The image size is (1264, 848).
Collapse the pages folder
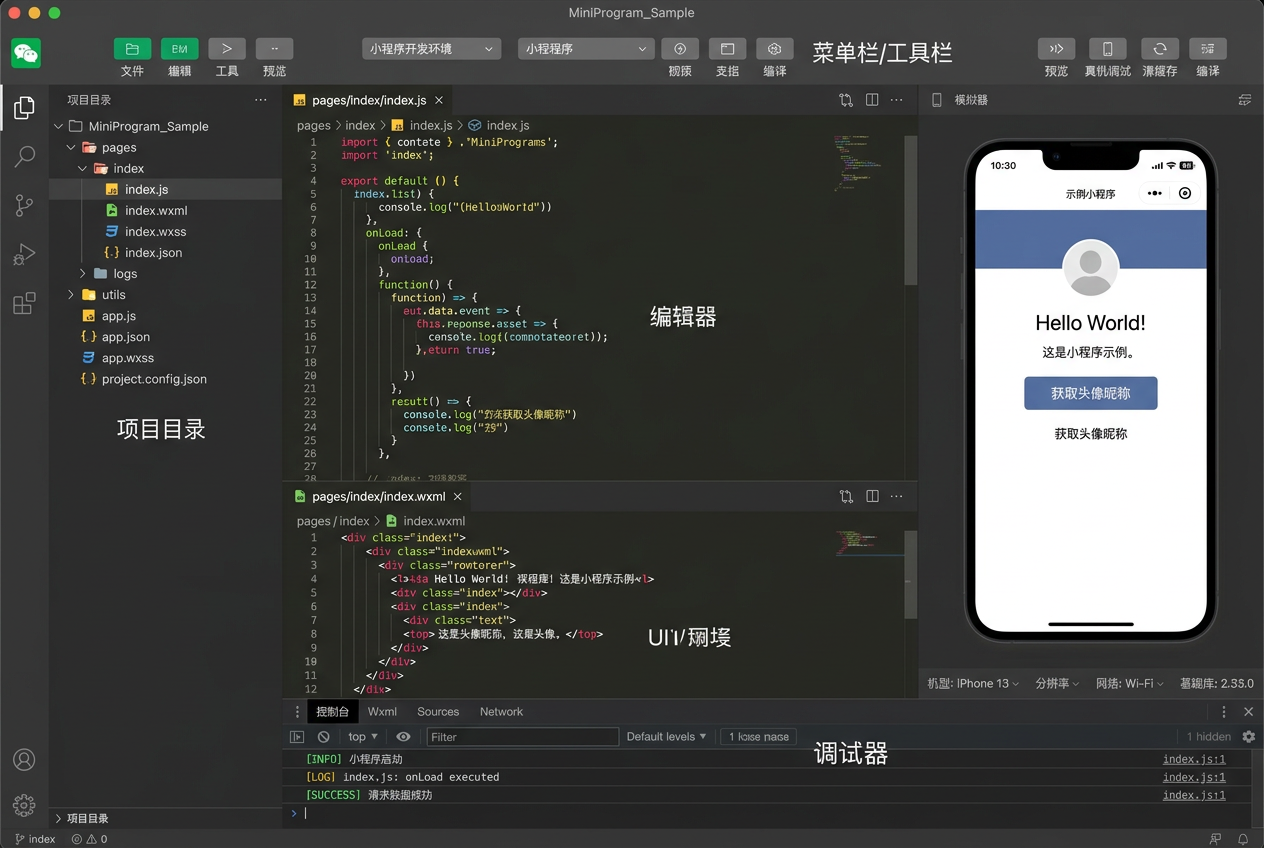click(71, 147)
